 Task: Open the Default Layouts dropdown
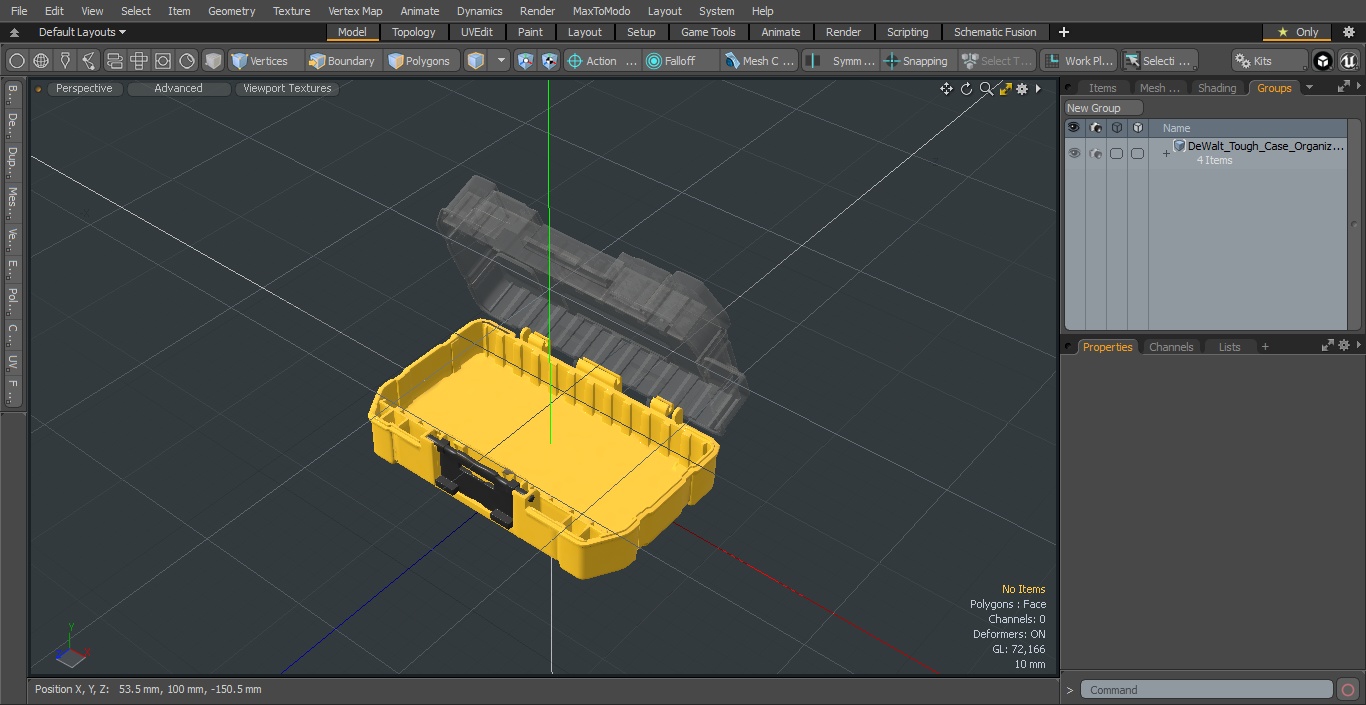tap(82, 32)
